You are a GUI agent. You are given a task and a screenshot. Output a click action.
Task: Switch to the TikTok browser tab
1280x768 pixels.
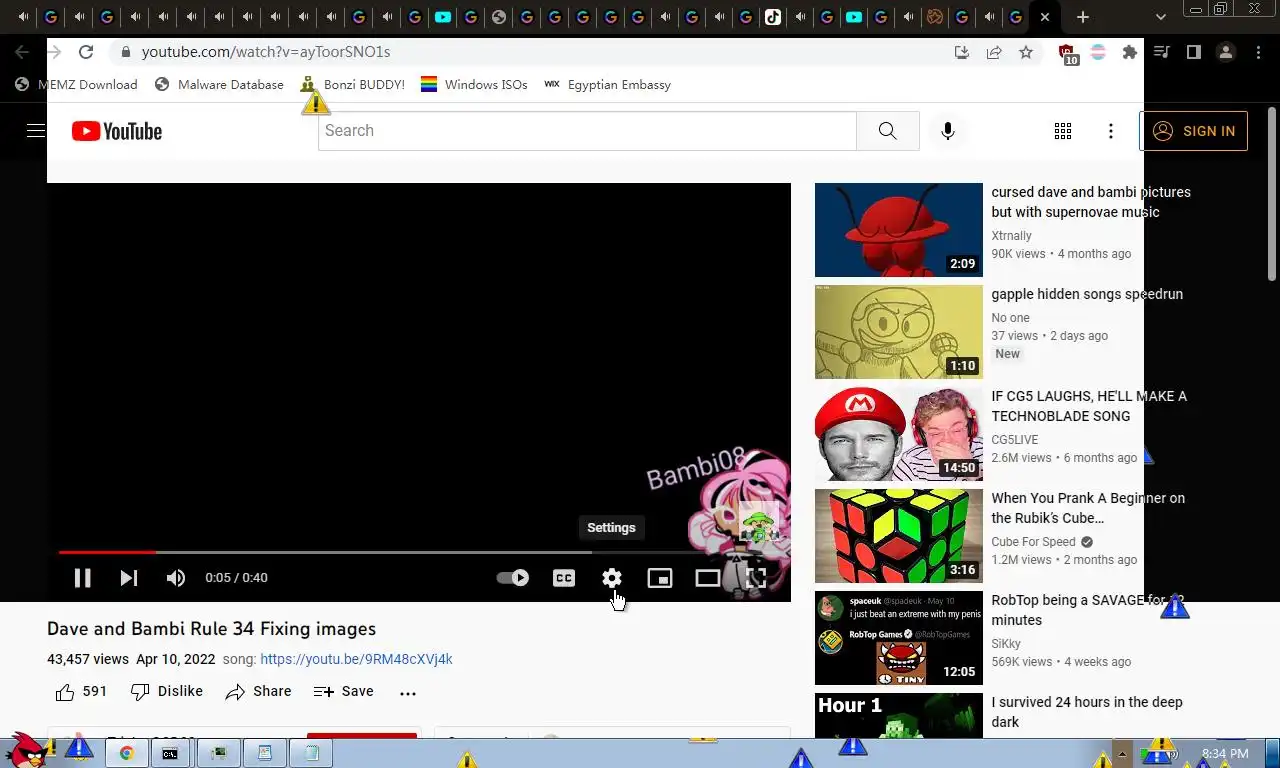[x=773, y=17]
